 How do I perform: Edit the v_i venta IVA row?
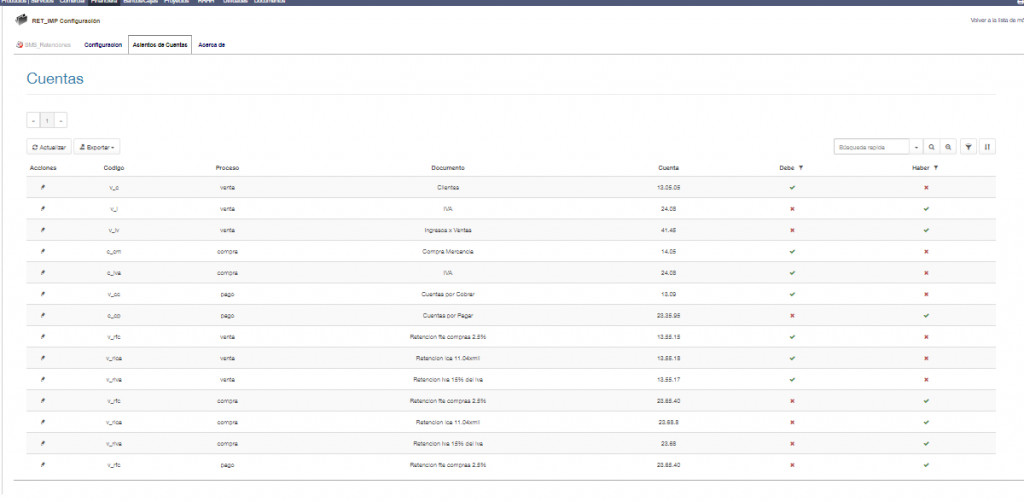coord(43,209)
